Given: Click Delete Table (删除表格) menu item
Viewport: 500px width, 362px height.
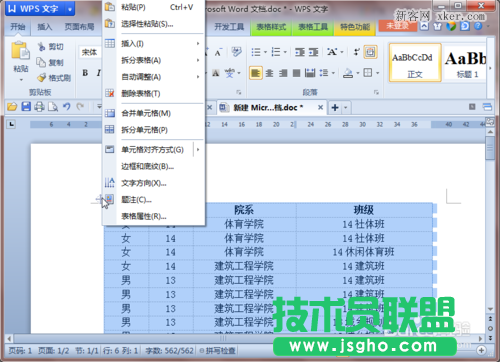Looking at the screenshot, I should point(154,94).
